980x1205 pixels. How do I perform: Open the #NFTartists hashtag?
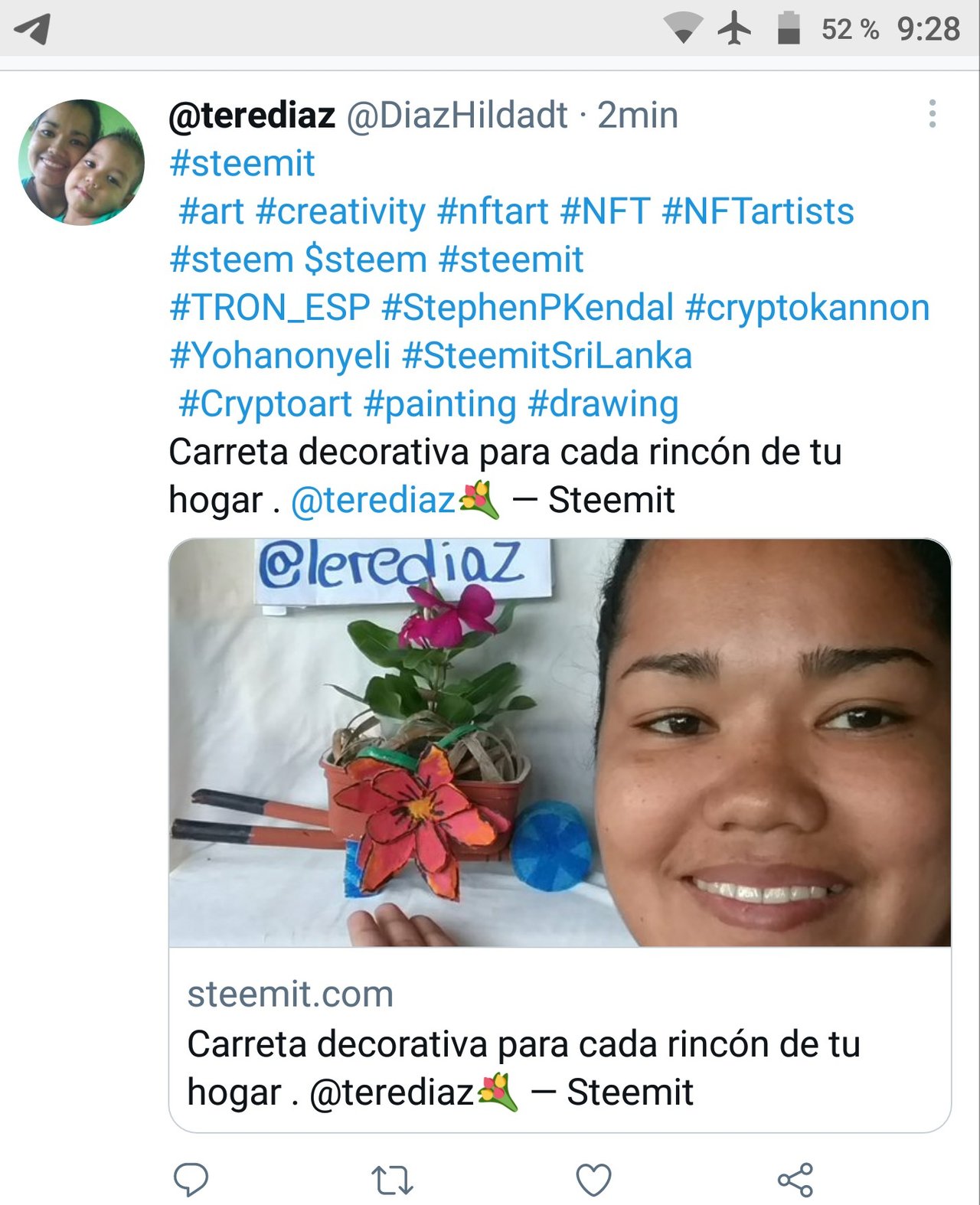click(x=758, y=211)
